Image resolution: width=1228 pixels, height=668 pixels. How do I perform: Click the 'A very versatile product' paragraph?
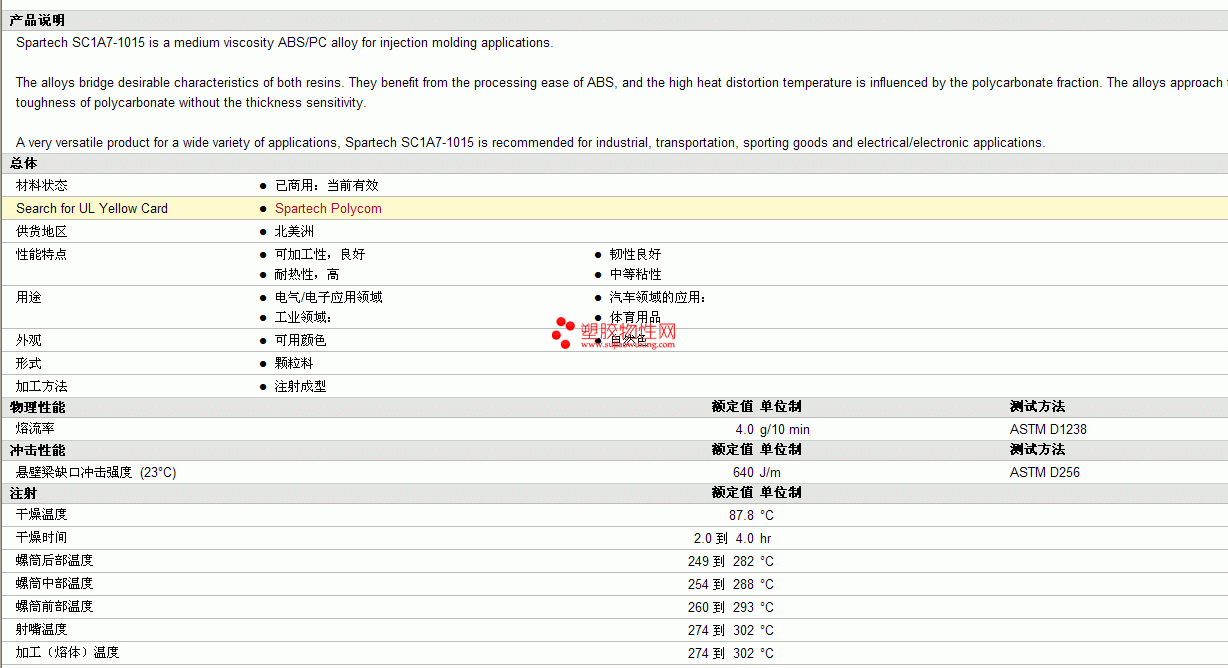click(530, 143)
